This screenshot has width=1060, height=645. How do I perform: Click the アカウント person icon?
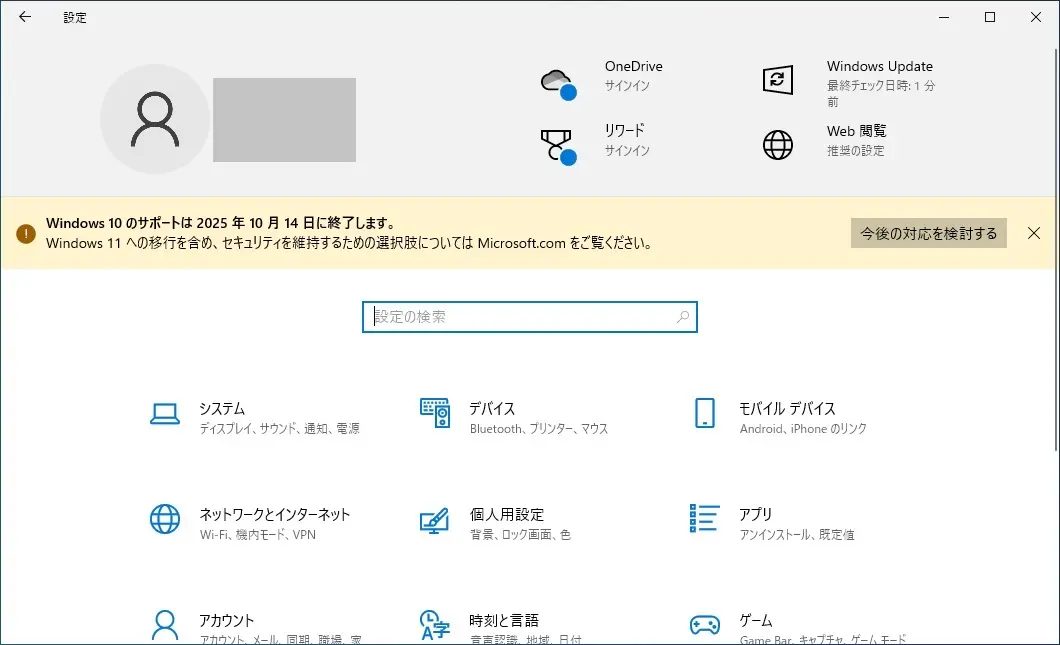(x=165, y=625)
